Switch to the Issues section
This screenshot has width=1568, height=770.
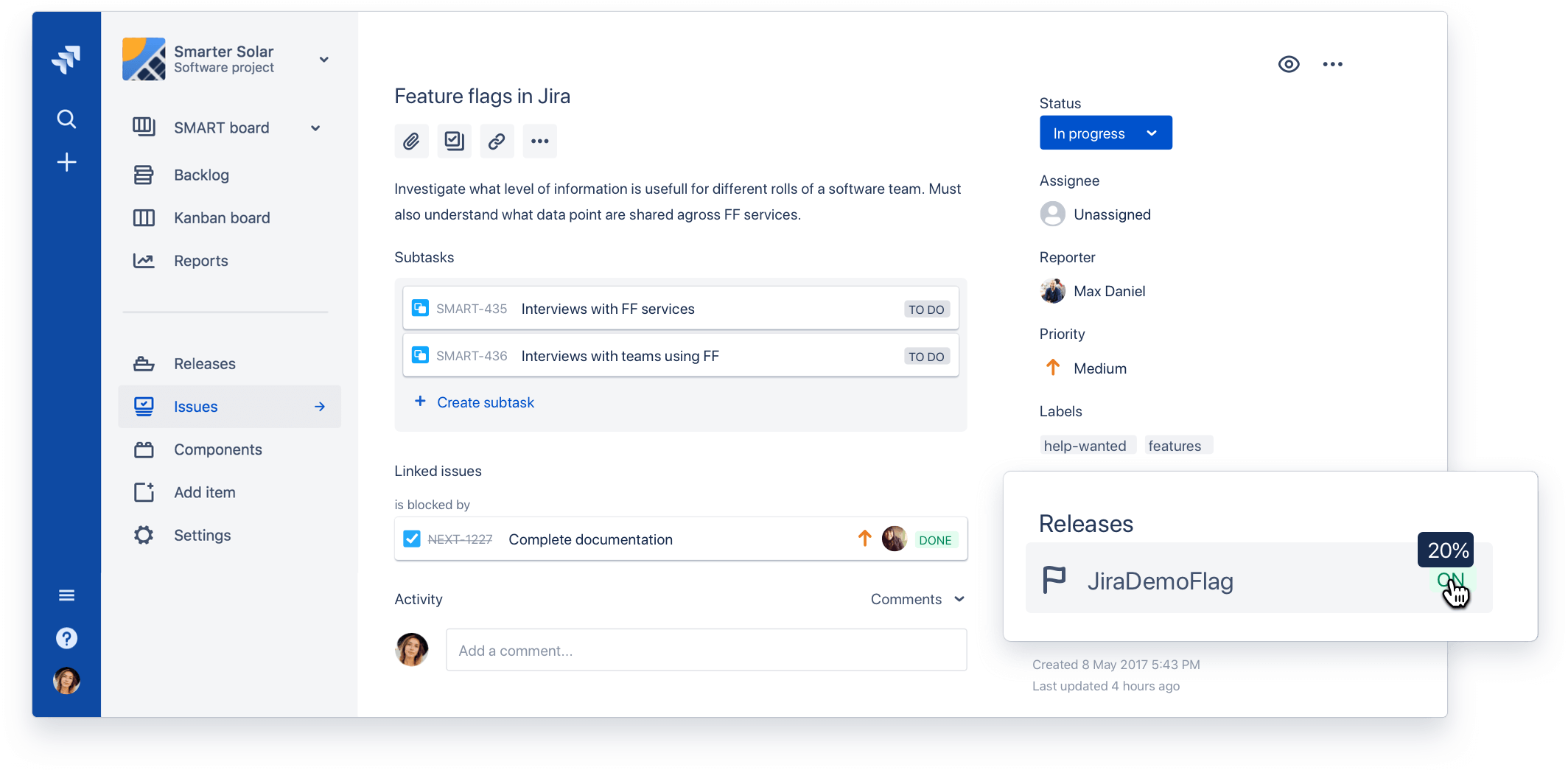tap(195, 406)
